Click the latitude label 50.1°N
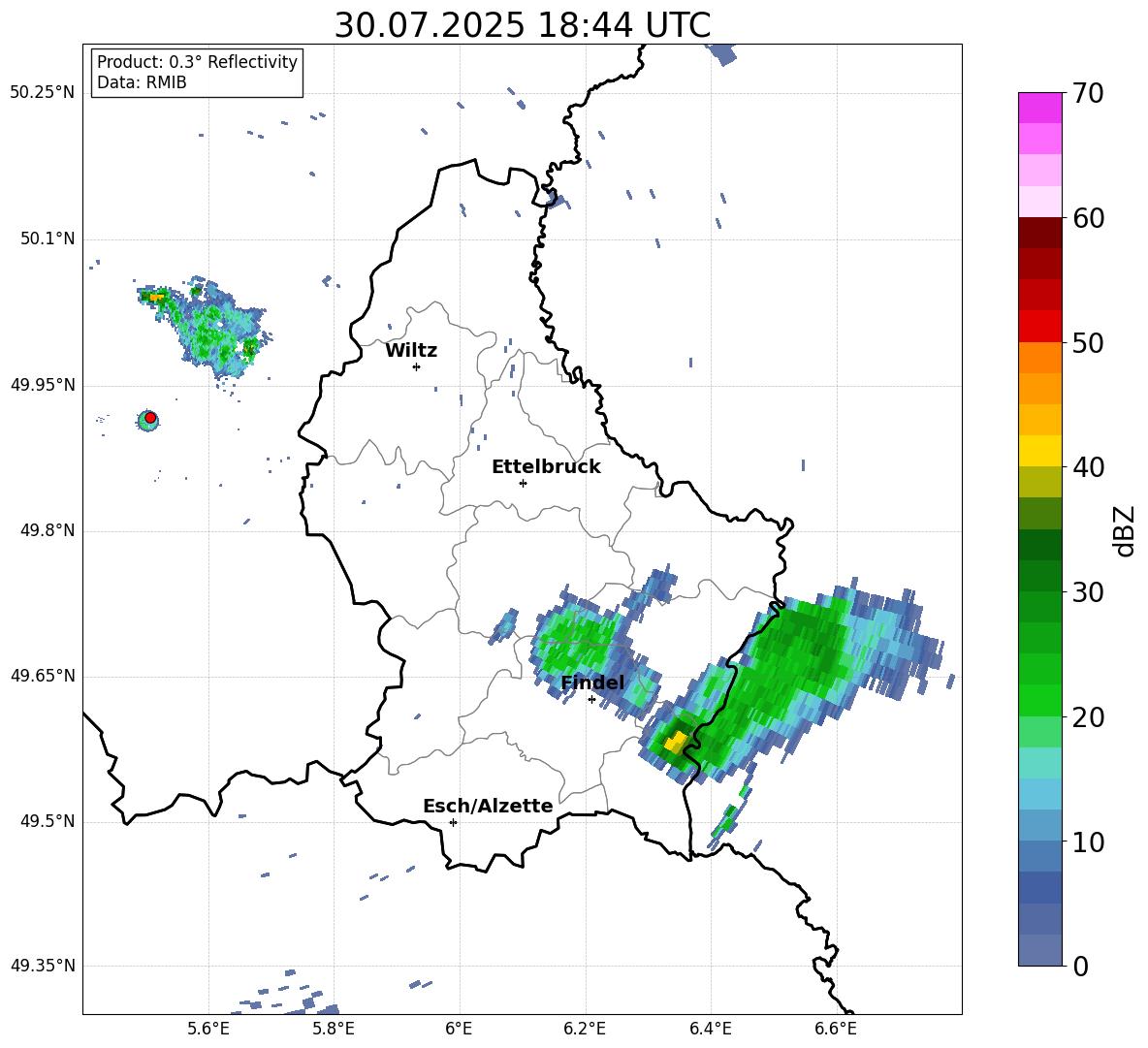This screenshot has width=1148, height=1048. (48, 238)
